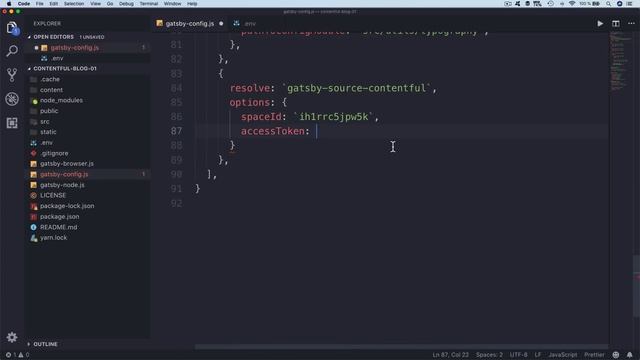Viewport: 640px width, 360px height.
Task: Expand the node_modules folder
Action: click(x=61, y=100)
